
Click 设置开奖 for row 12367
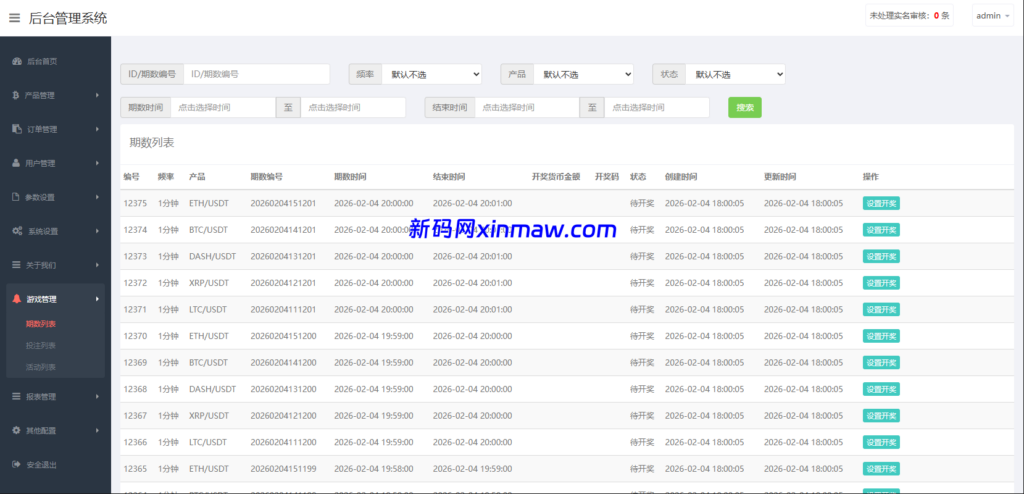881,416
